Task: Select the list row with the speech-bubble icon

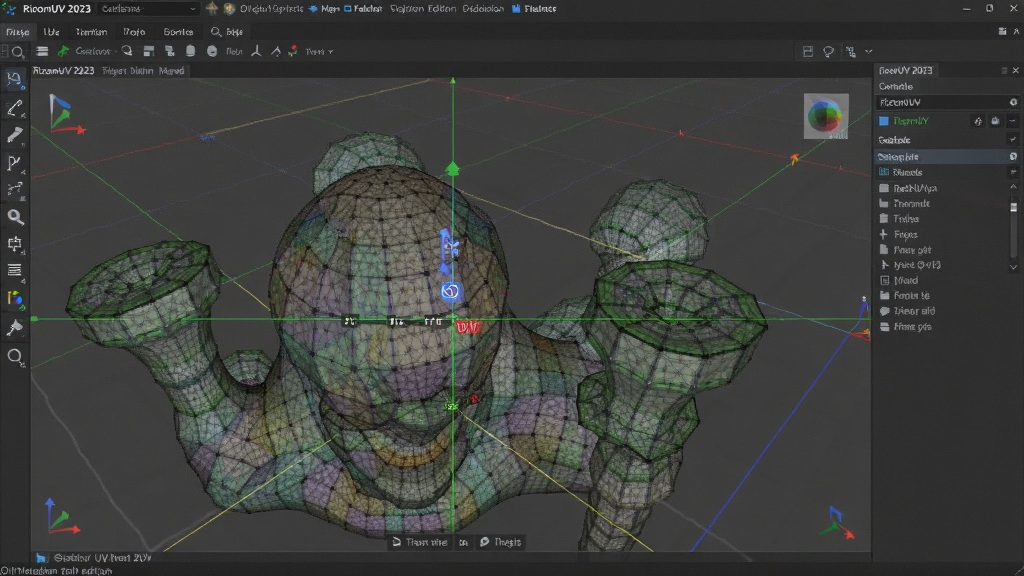Action: [942, 311]
